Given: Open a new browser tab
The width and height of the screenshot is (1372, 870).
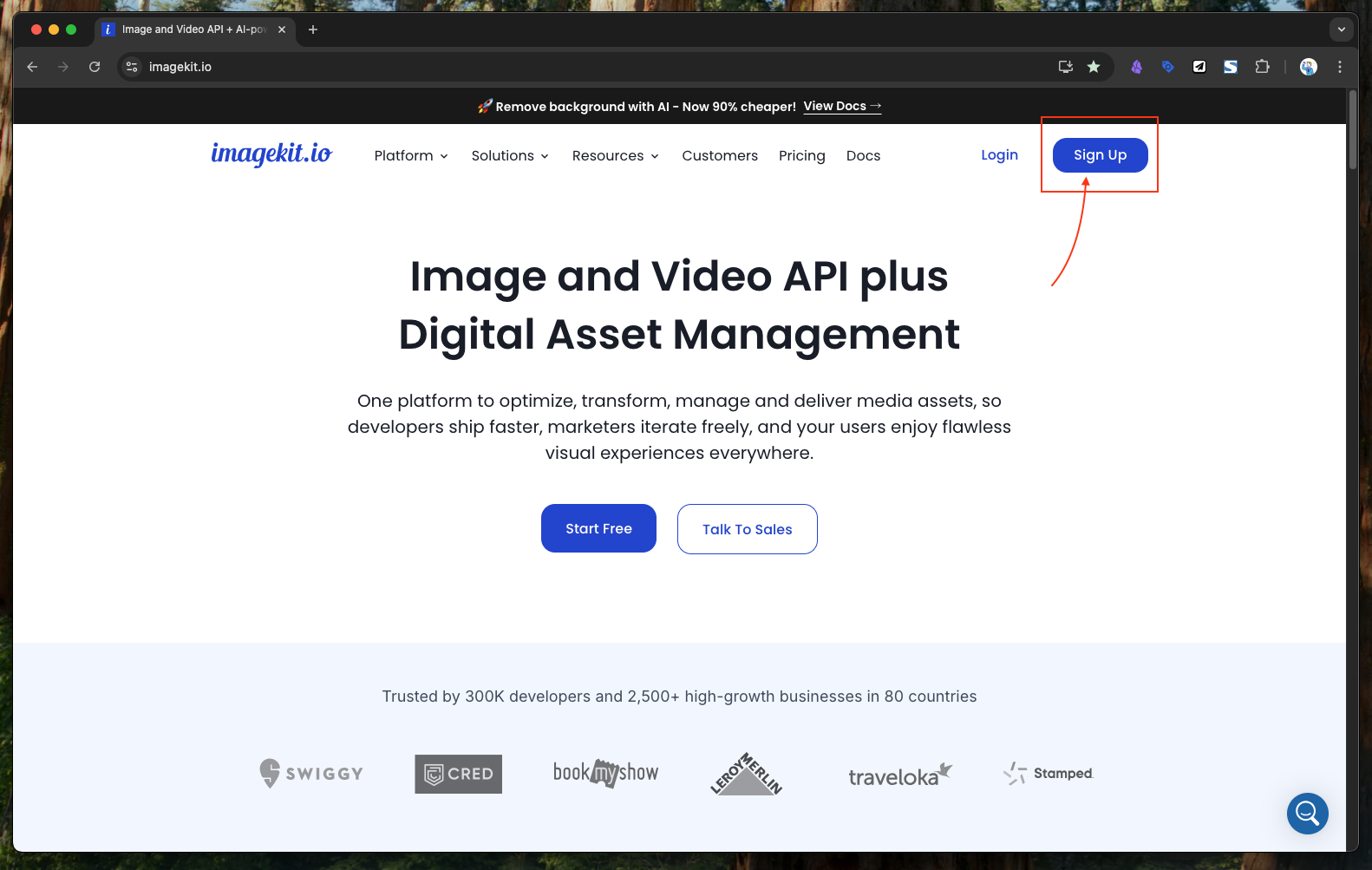Looking at the screenshot, I should (x=313, y=29).
